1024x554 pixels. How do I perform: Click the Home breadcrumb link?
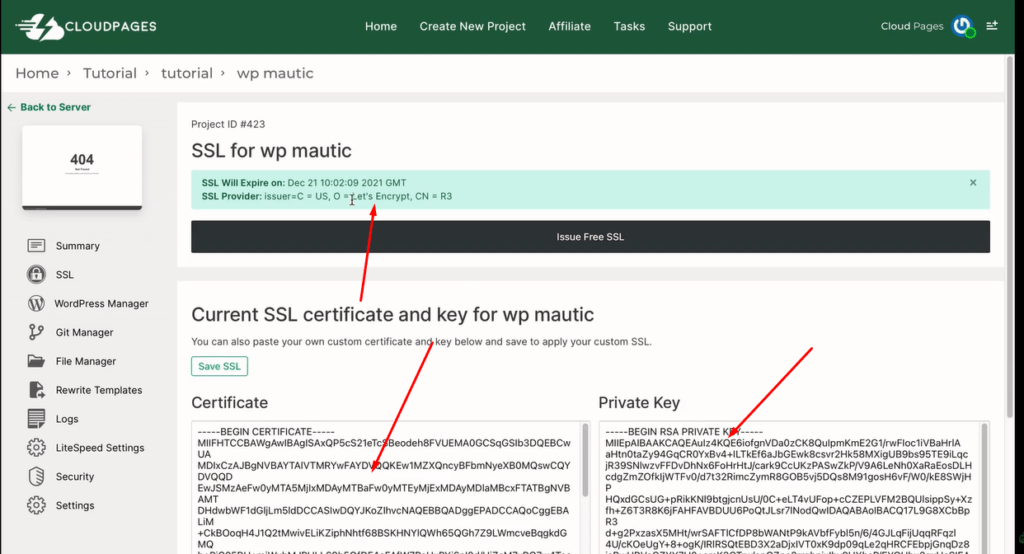click(x=37, y=73)
